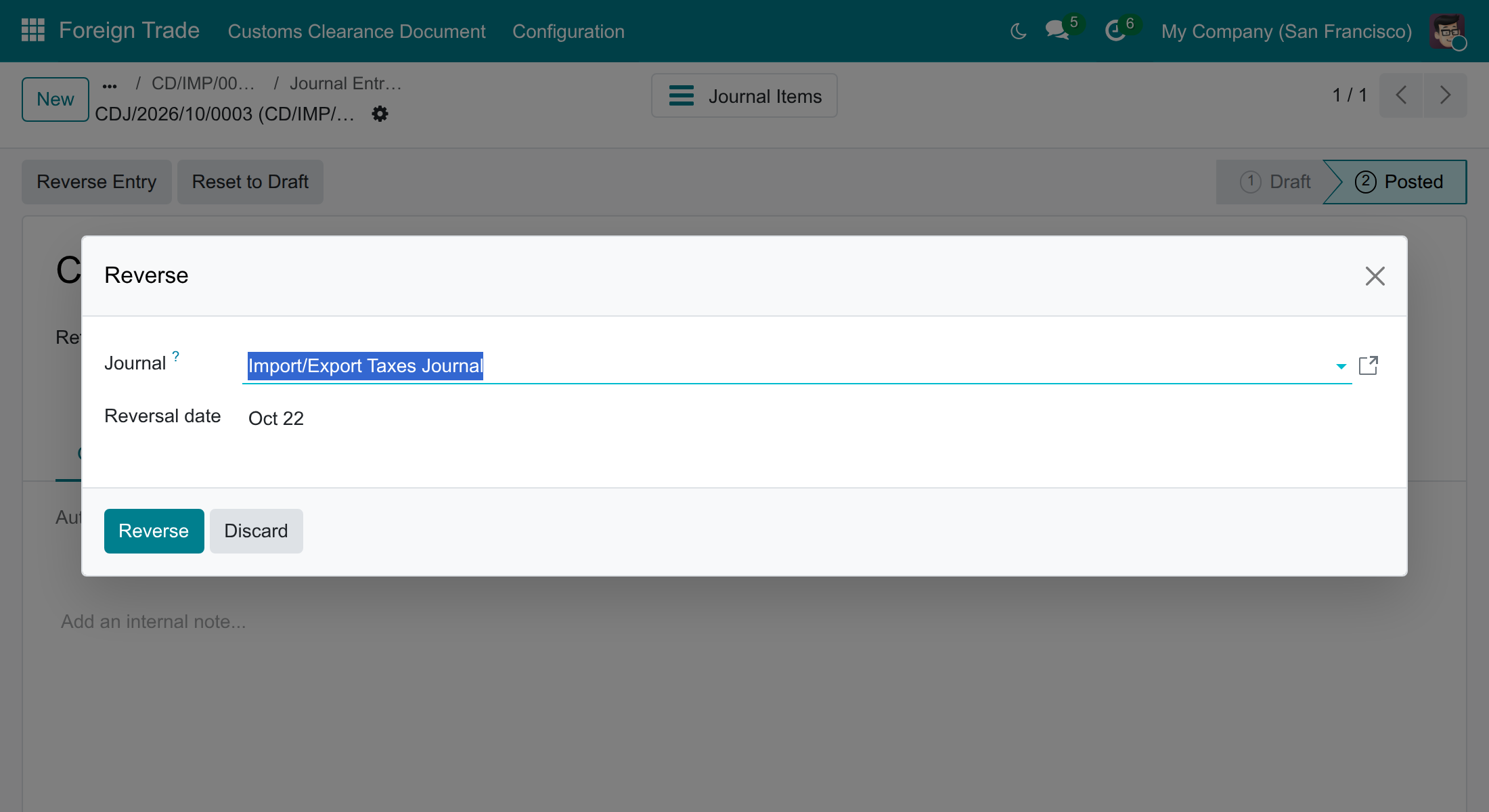Expand the Journal dropdown arrow

coord(1341,366)
